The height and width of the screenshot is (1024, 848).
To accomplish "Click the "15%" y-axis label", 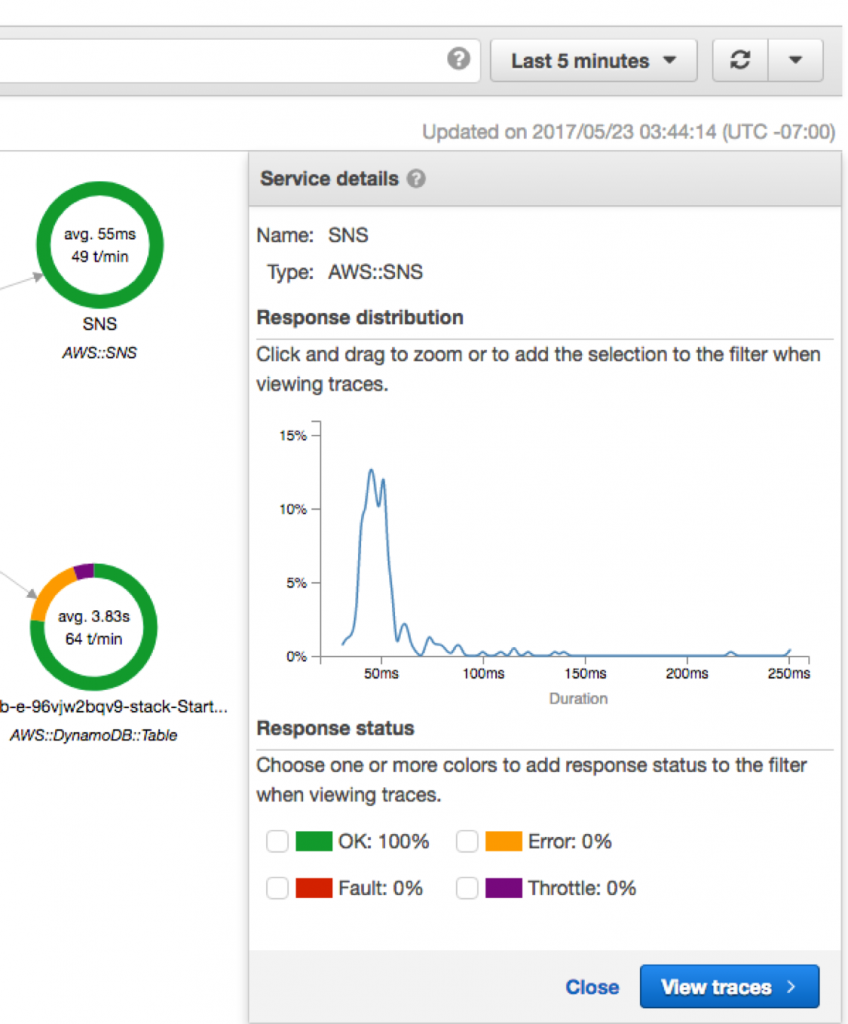I will [293, 436].
